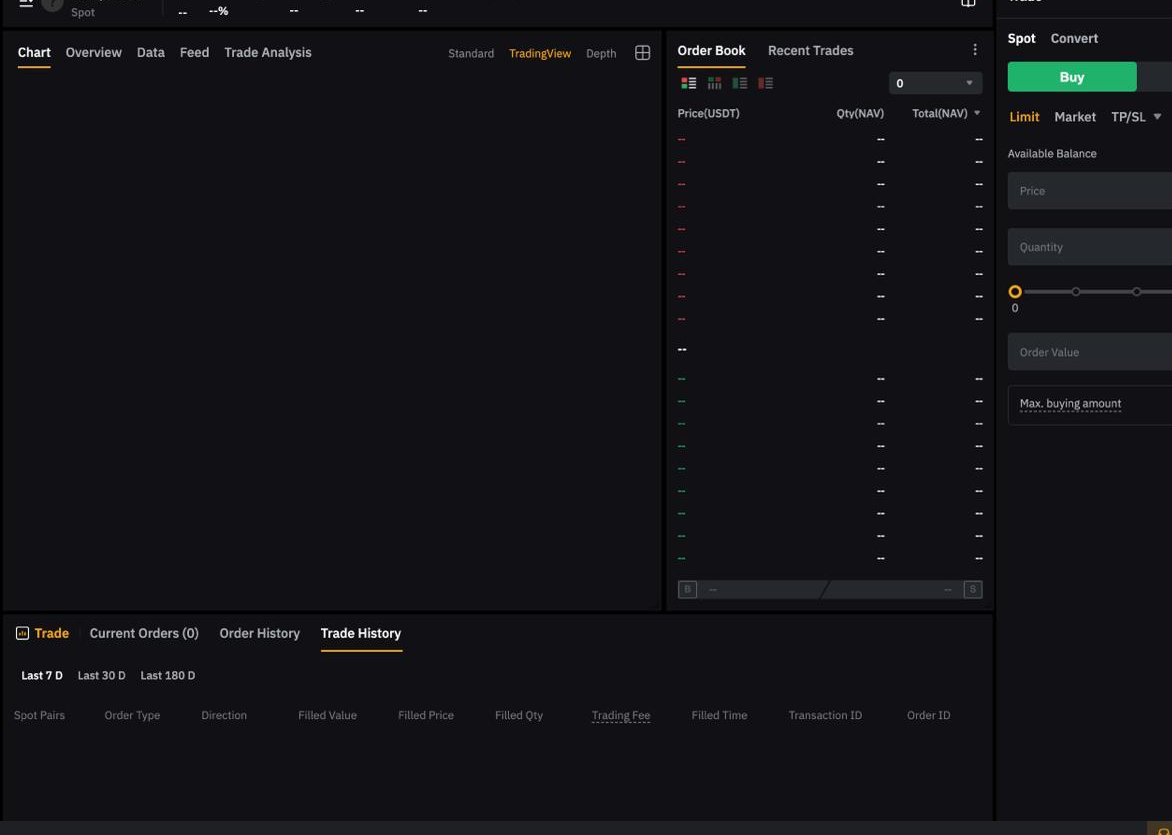Screen dimensions: 1172x835
Task: Open the order book depth grouping dropdown
Action: click(935, 83)
